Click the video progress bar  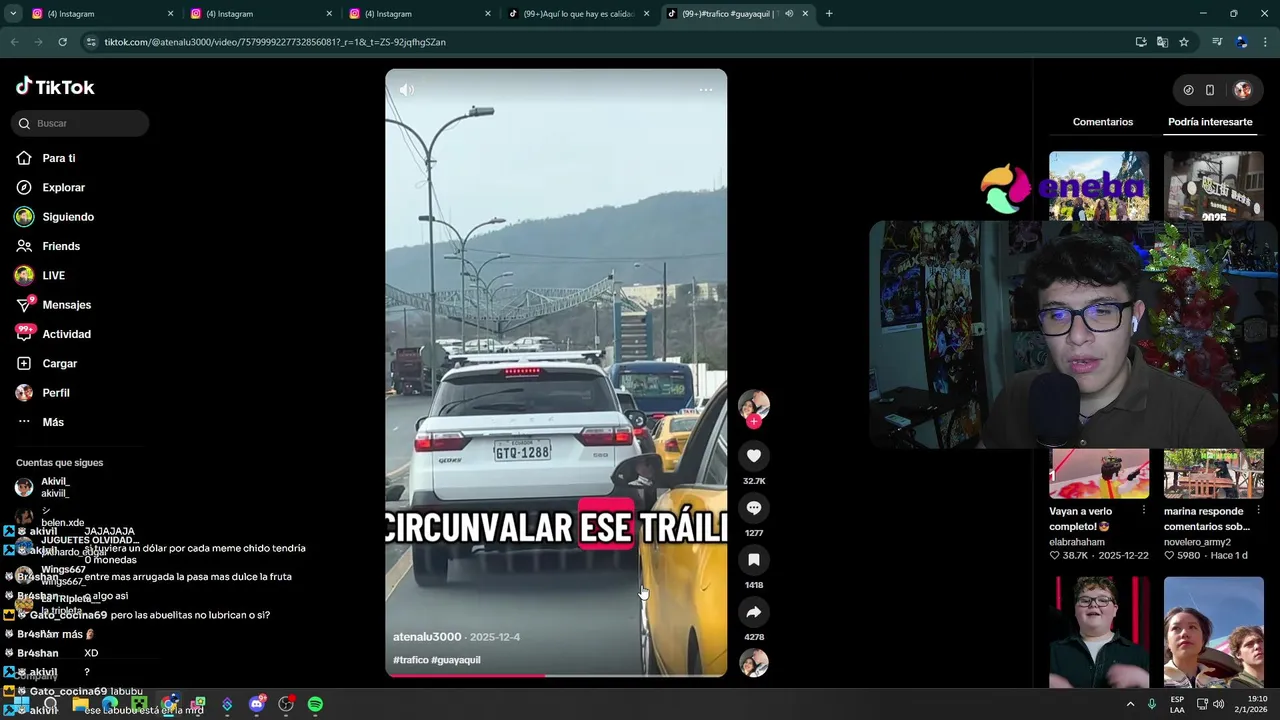556,675
